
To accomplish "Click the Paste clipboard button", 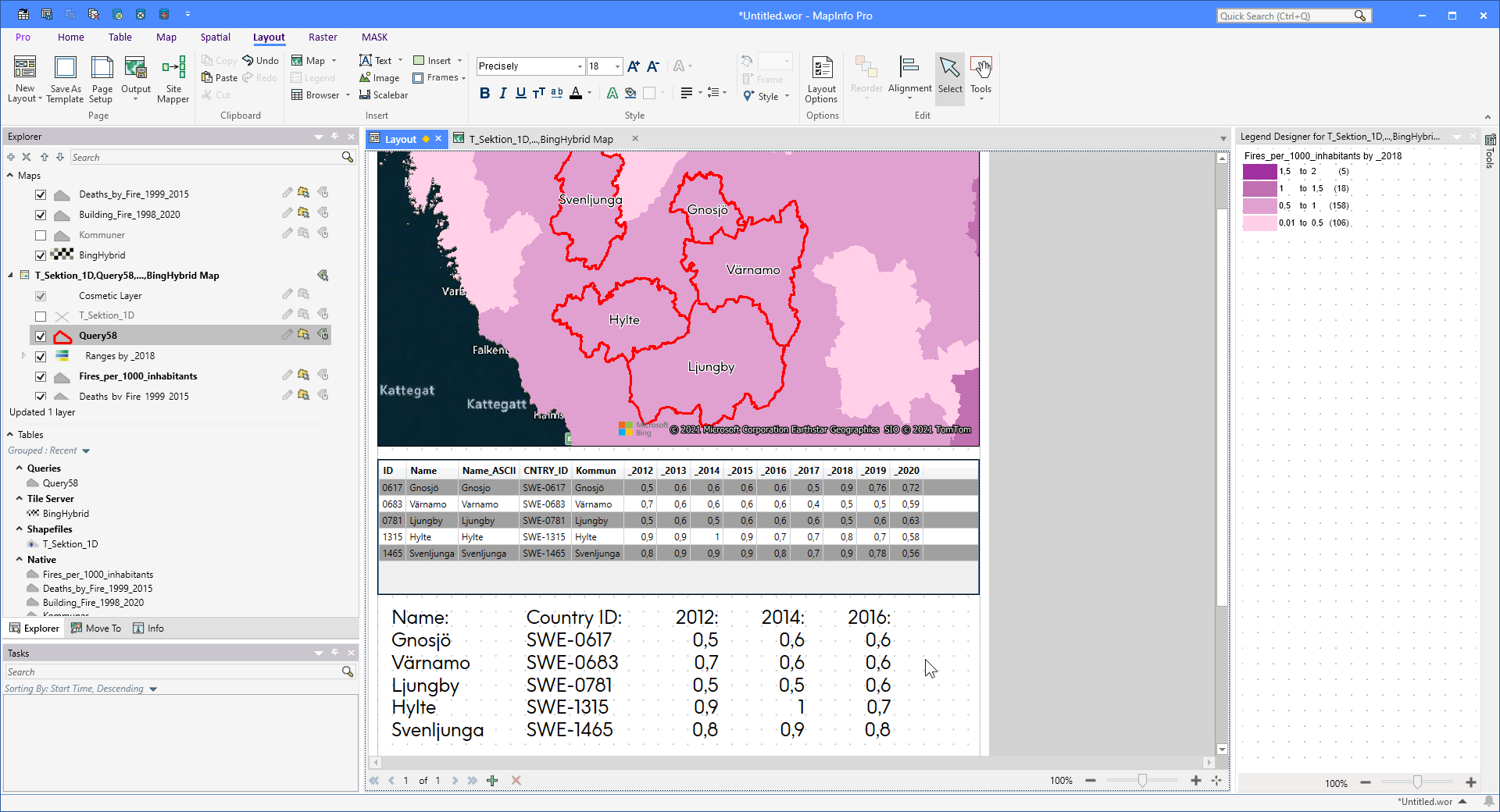I will pyautogui.click(x=220, y=78).
